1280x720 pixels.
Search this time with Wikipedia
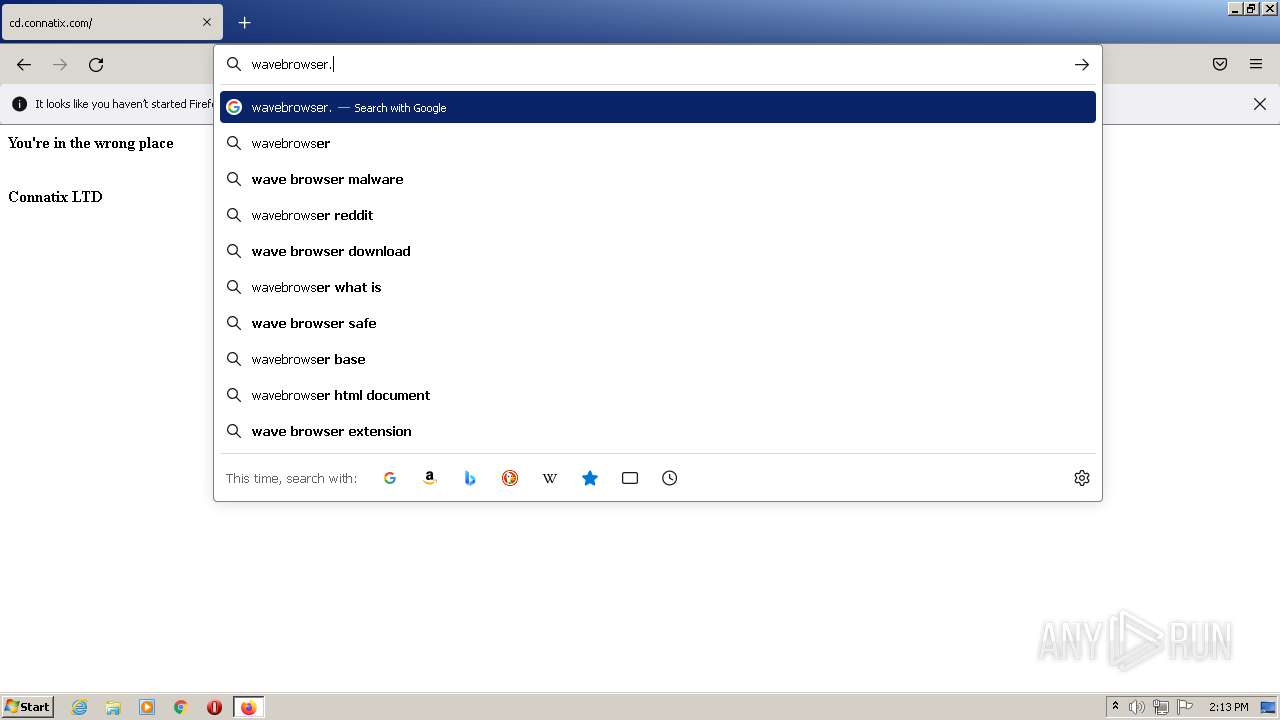(550, 478)
